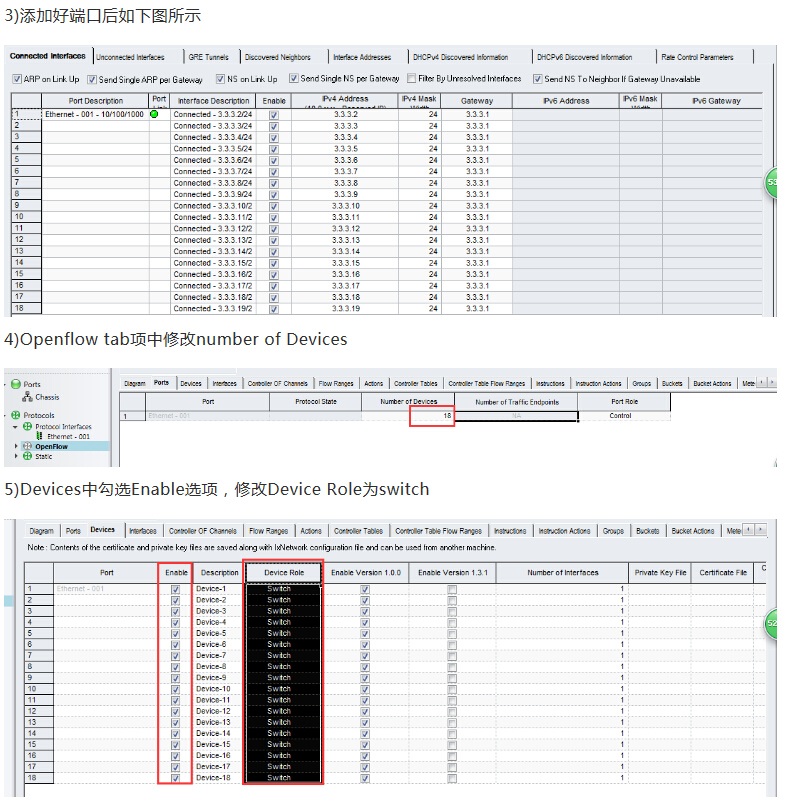Select the Chassis tree item
The image size is (787, 805).
click(47, 397)
